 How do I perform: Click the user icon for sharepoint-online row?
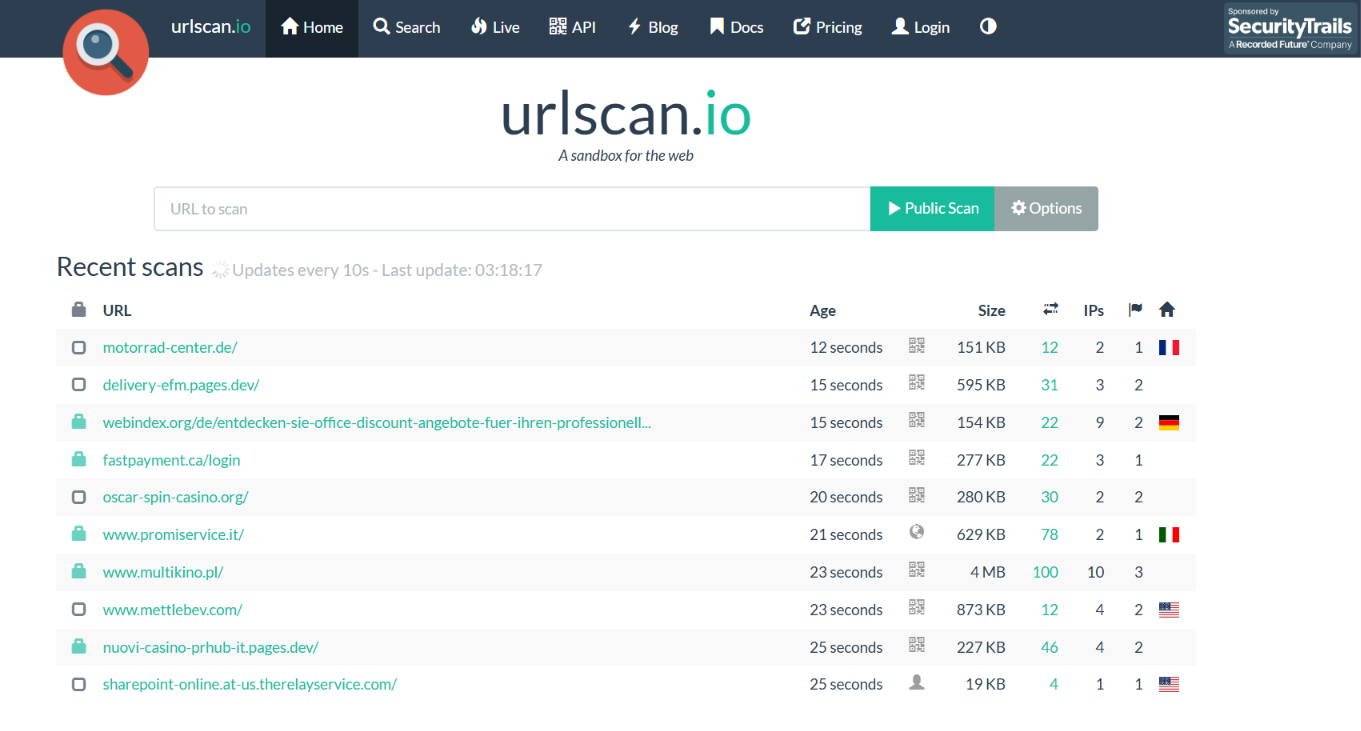point(917,683)
